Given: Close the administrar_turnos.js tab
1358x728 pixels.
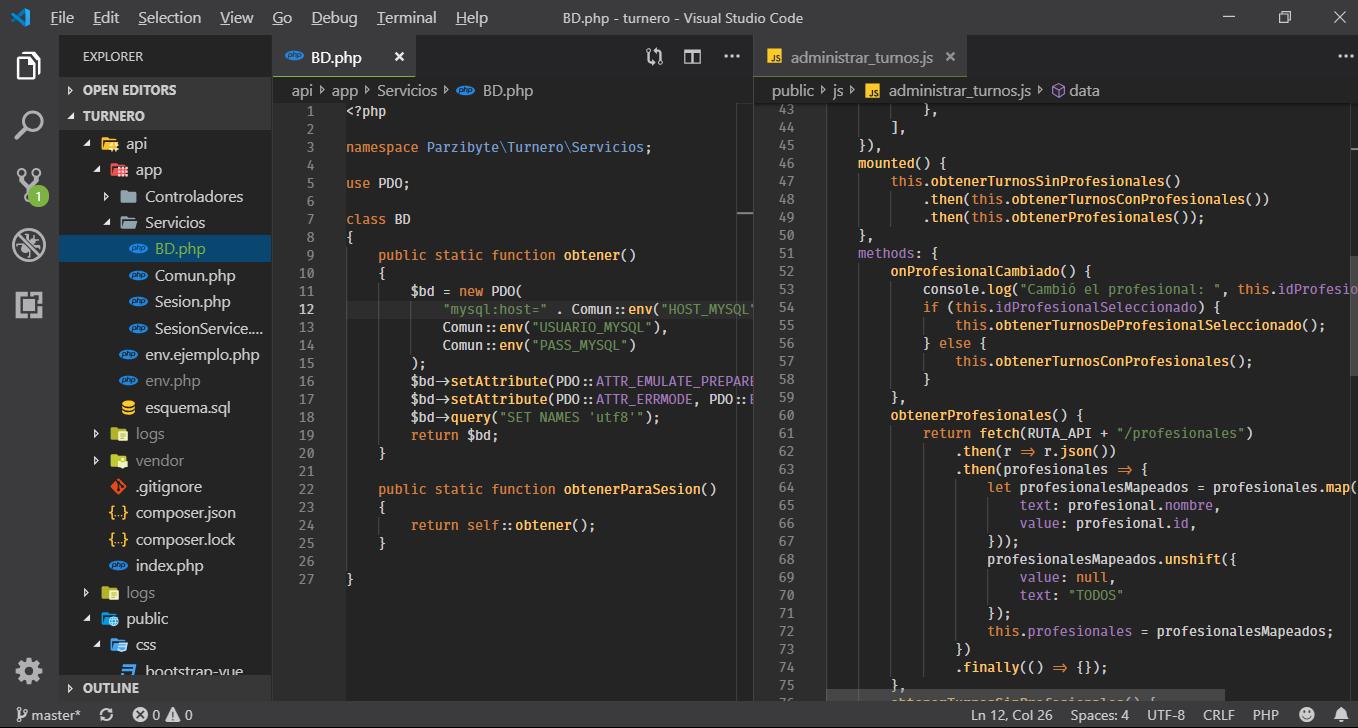Looking at the screenshot, I should coord(951,57).
